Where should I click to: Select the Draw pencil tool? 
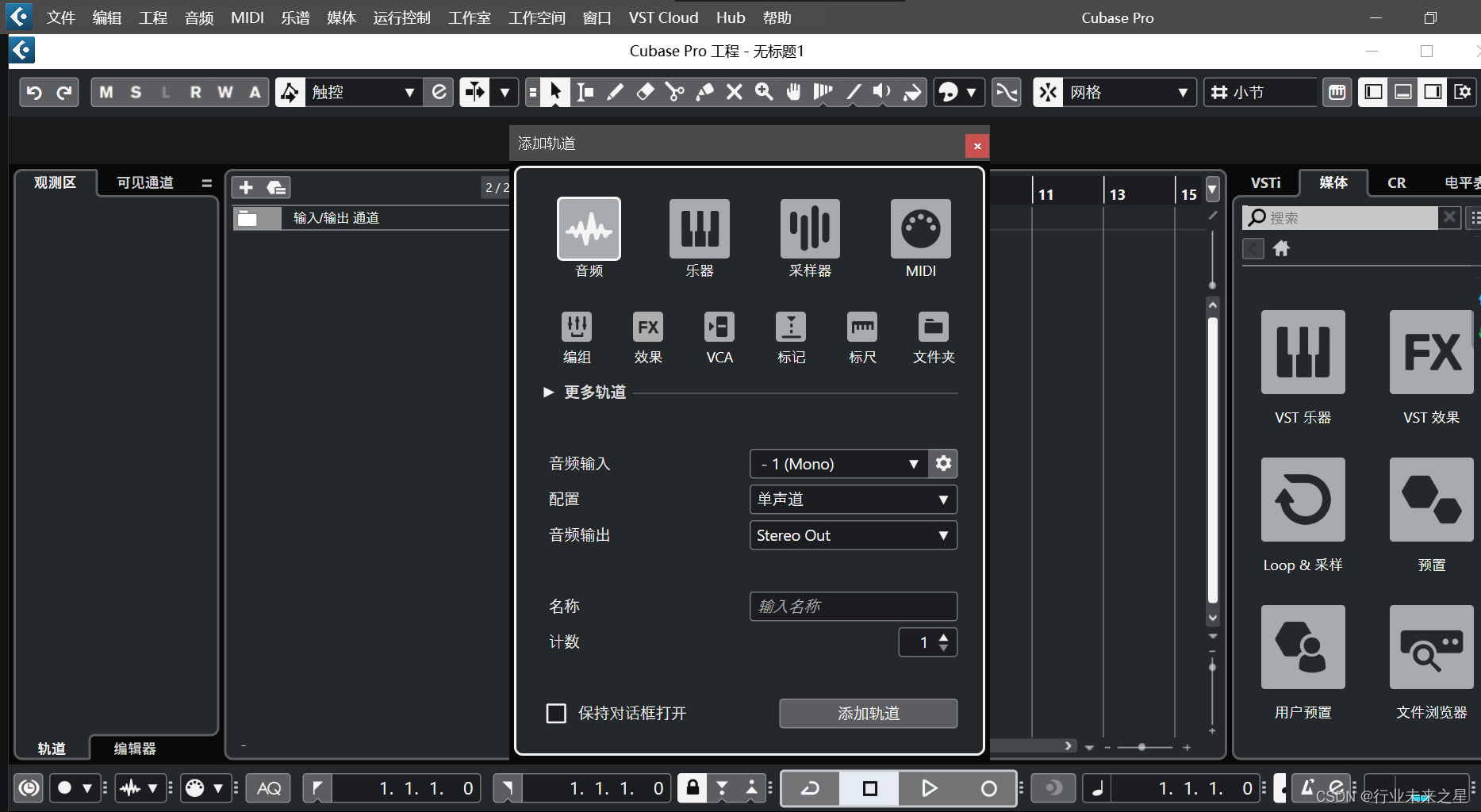coord(615,92)
